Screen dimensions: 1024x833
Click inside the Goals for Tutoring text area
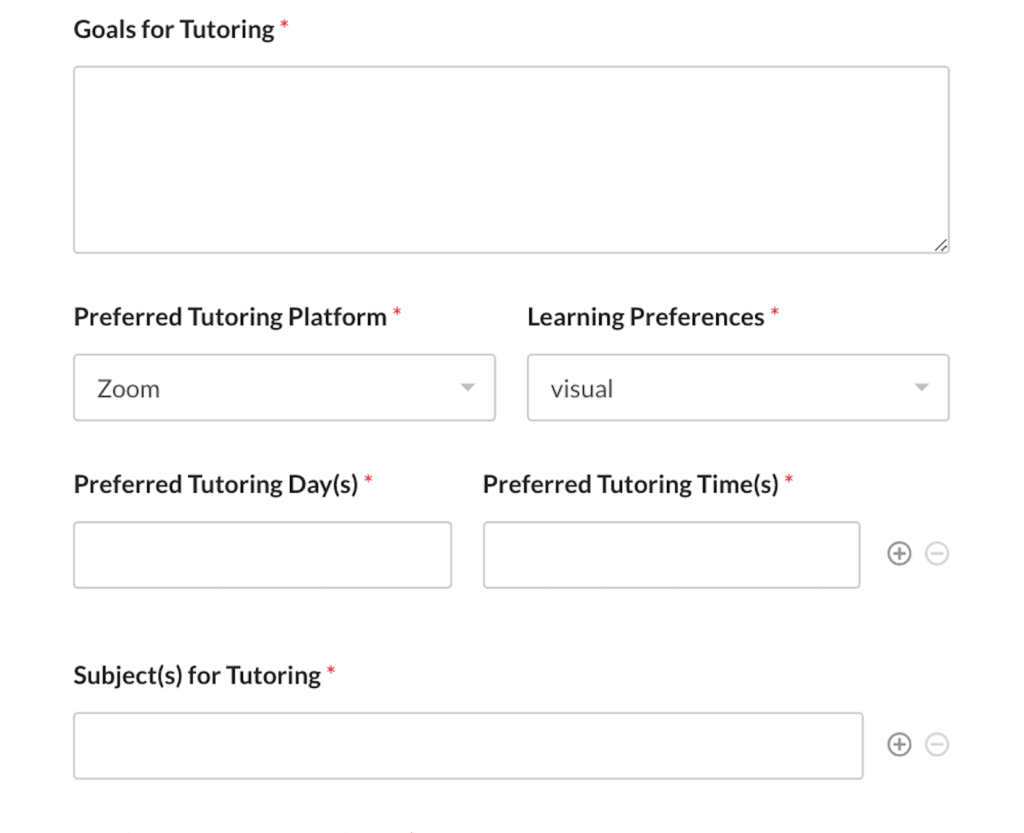click(510, 158)
